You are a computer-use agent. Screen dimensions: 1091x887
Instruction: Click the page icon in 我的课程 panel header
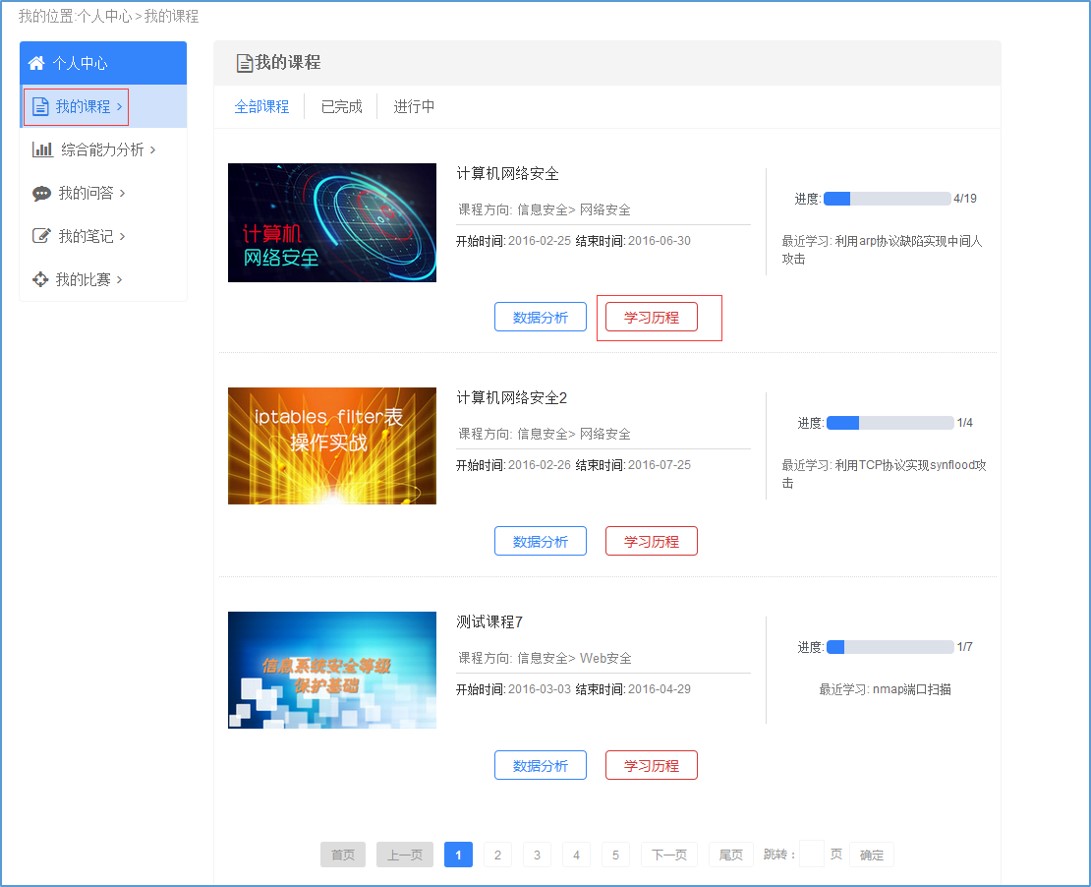244,63
